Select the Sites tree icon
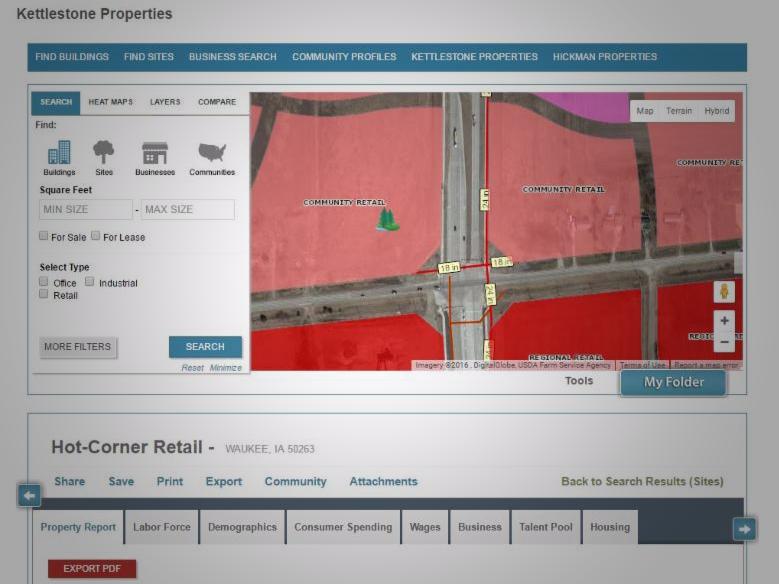This screenshot has width=779, height=584. [103, 152]
